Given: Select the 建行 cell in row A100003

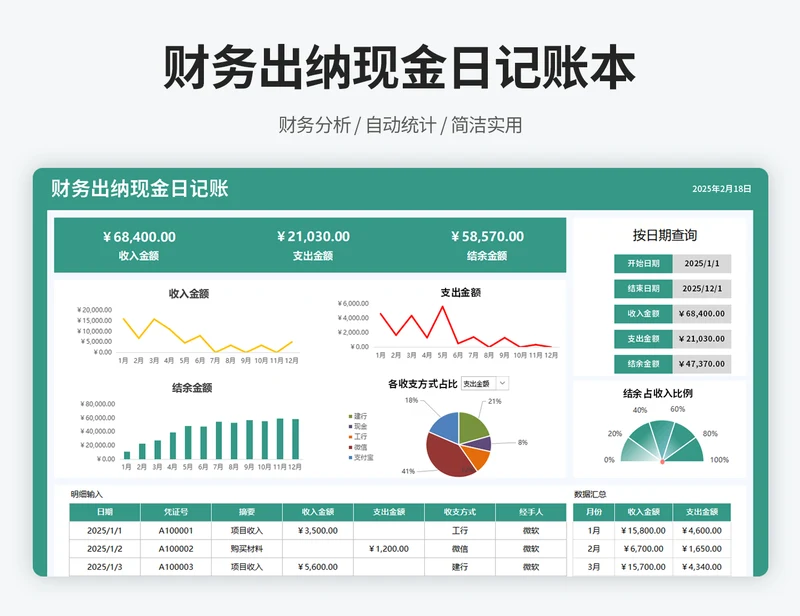Looking at the screenshot, I should pos(460,567).
